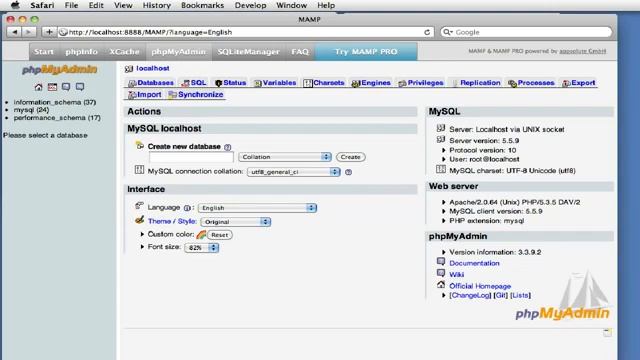Open the information_schema database
Viewport: 640px width, 360px height.
pos(55,102)
